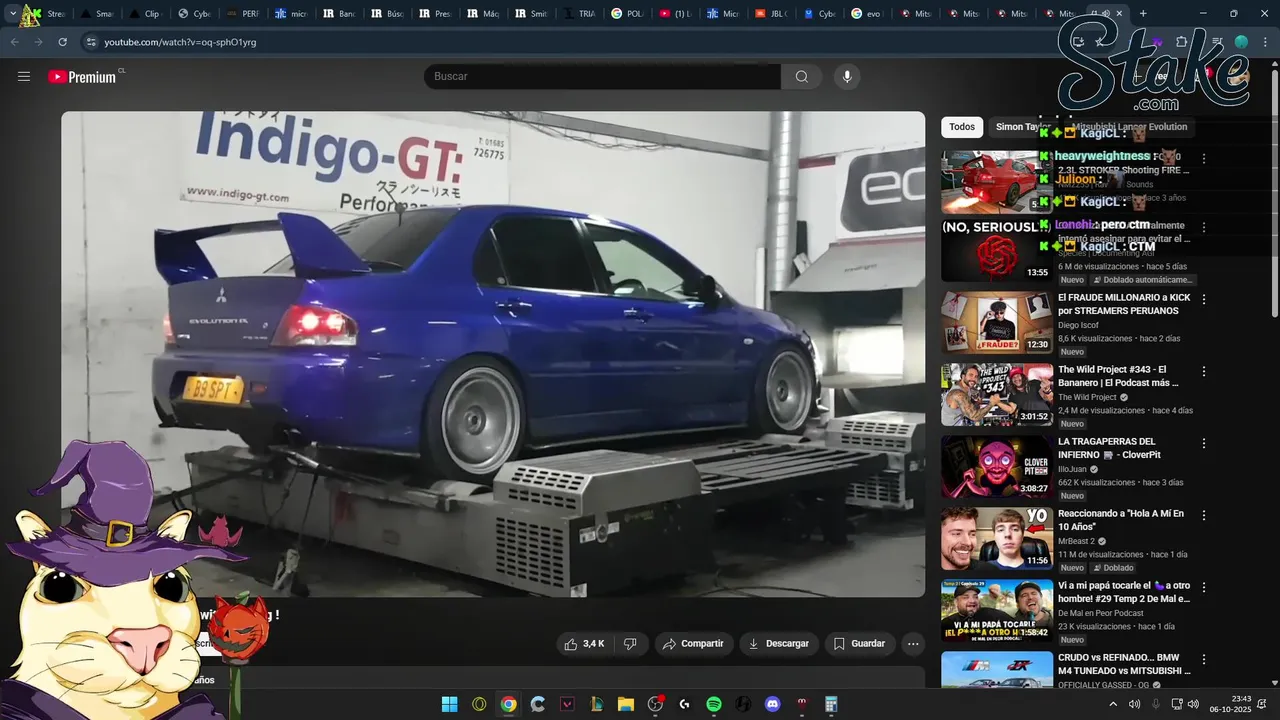
Task: Open the De Mal en Peor 1:58:42 thumbnail
Action: (x=997, y=611)
